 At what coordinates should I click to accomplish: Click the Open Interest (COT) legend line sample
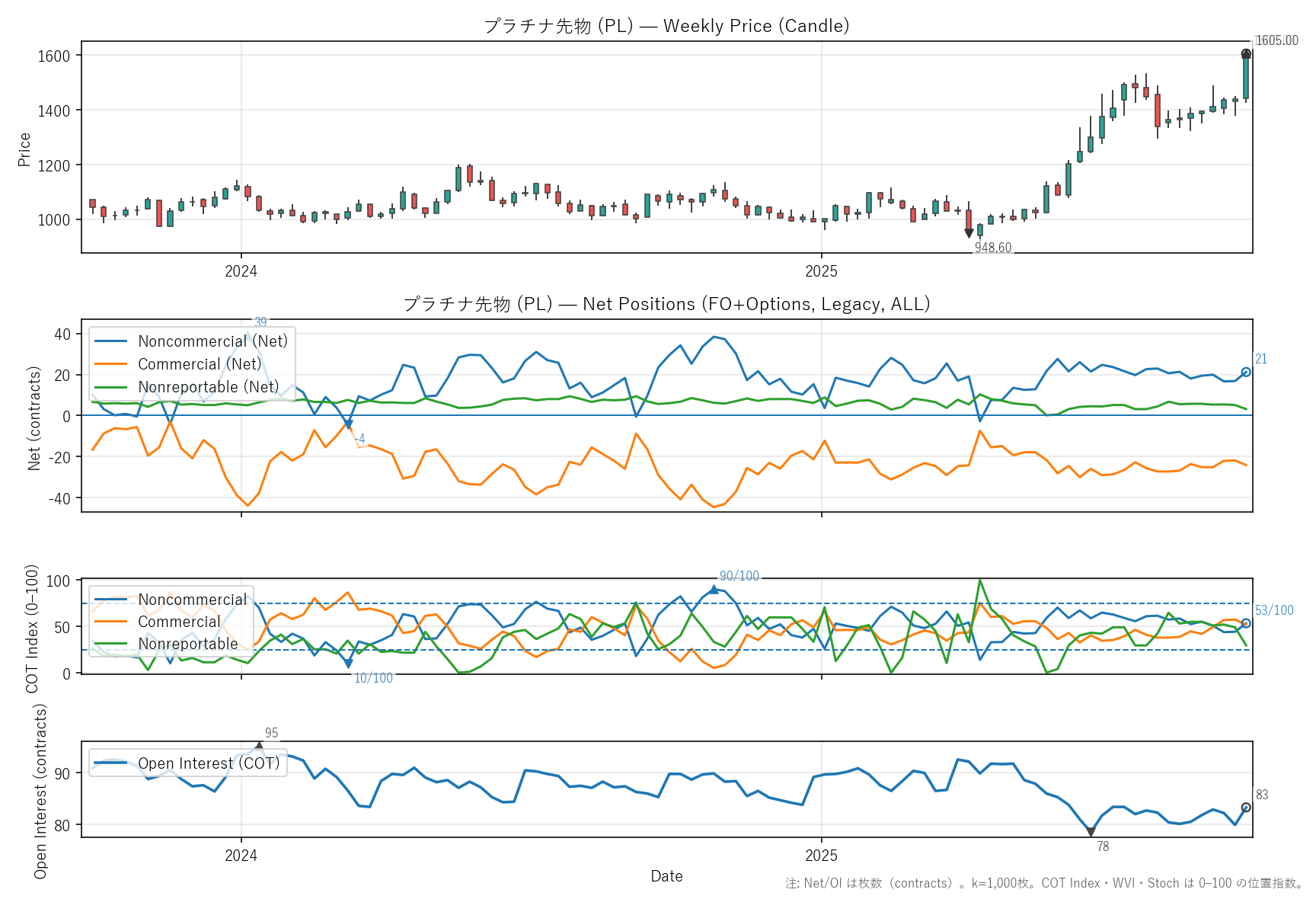tap(112, 763)
